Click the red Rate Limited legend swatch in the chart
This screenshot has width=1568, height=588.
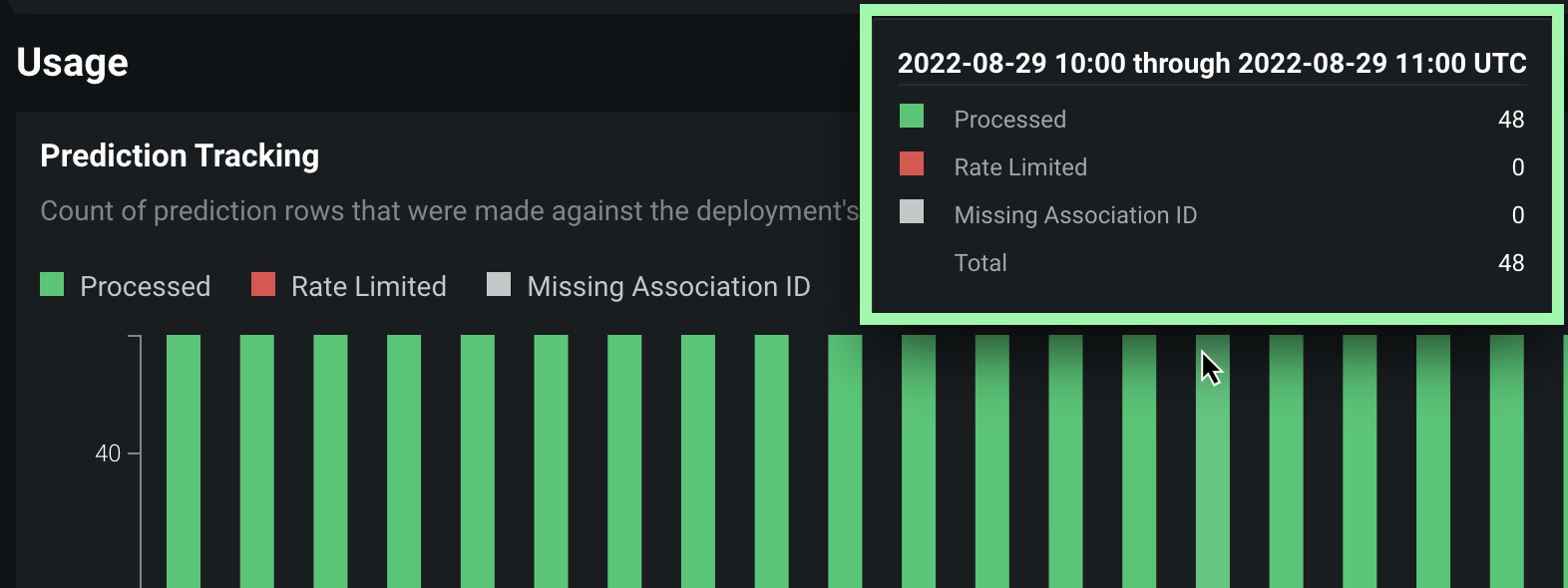click(263, 285)
